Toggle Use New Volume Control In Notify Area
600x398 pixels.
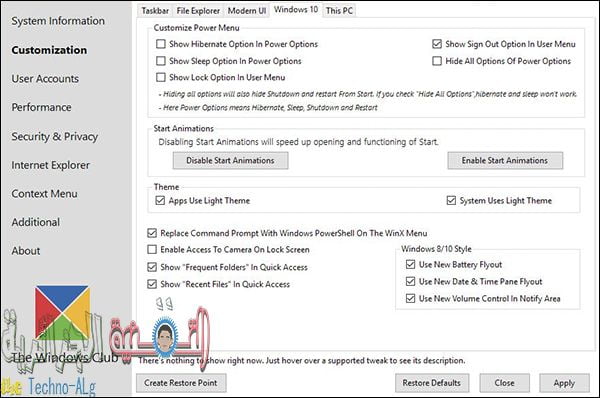click(x=410, y=298)
